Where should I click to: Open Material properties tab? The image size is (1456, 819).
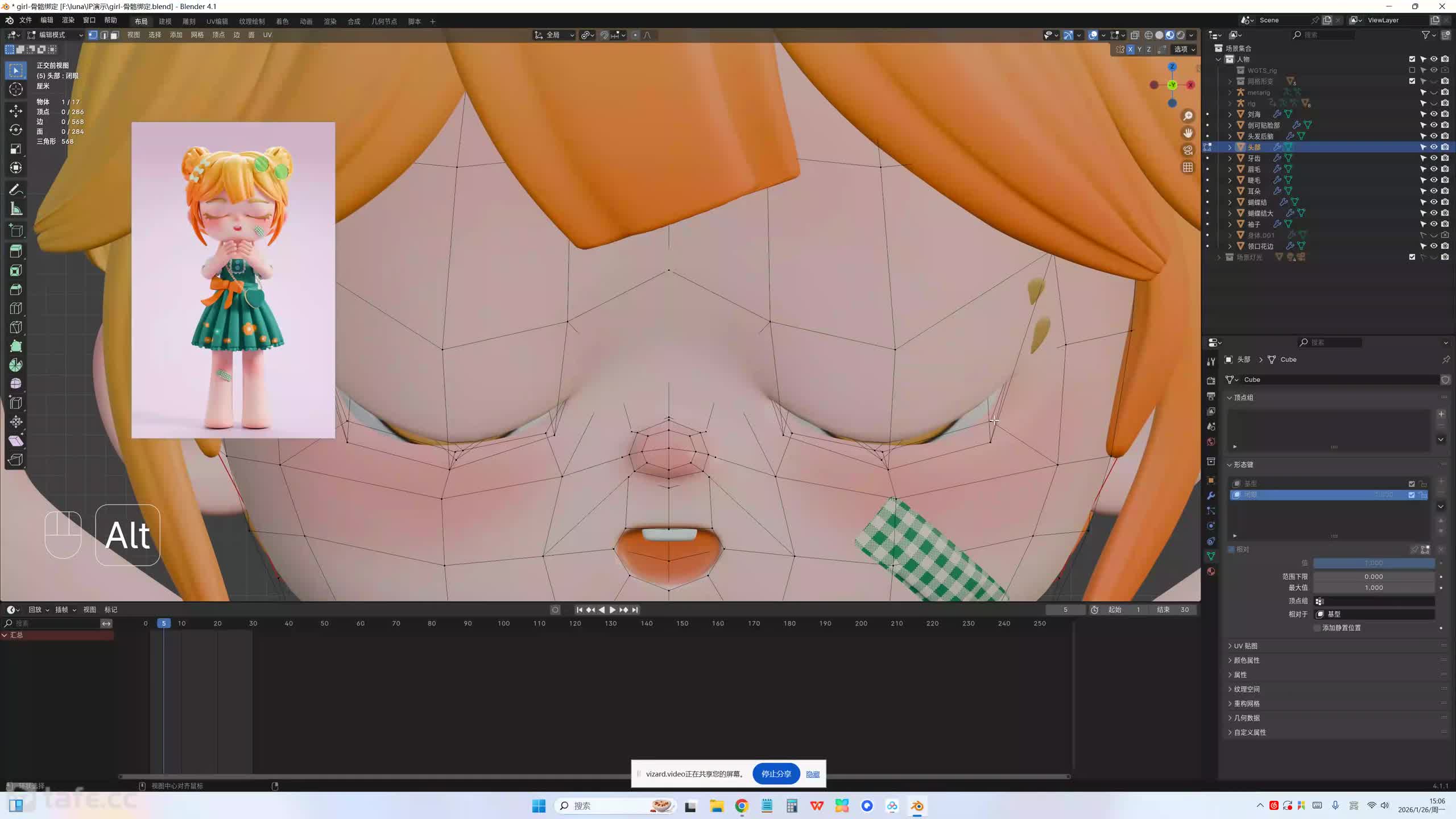coord(1211,572)
